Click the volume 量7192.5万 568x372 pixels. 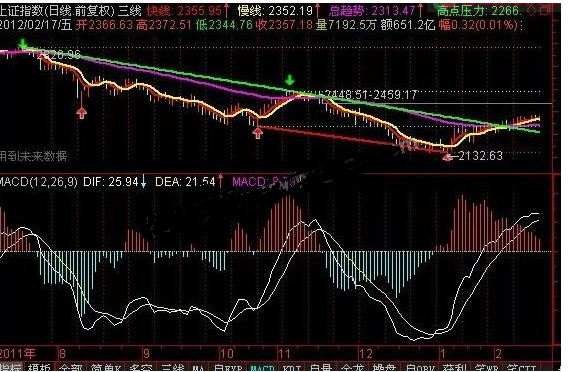[346, 25]
